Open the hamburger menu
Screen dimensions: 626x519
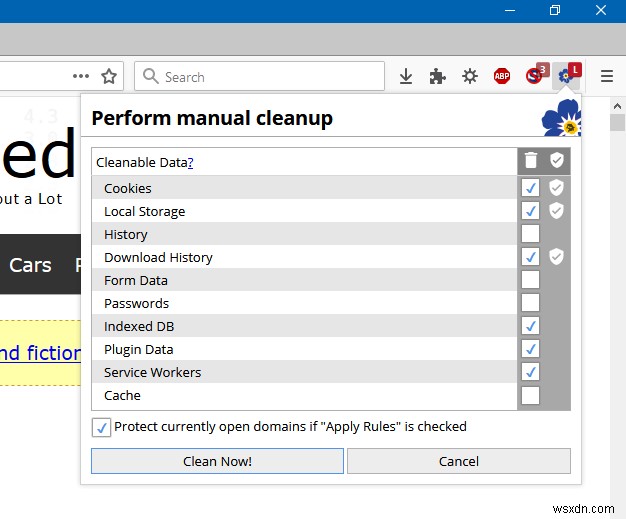(606, 76)
